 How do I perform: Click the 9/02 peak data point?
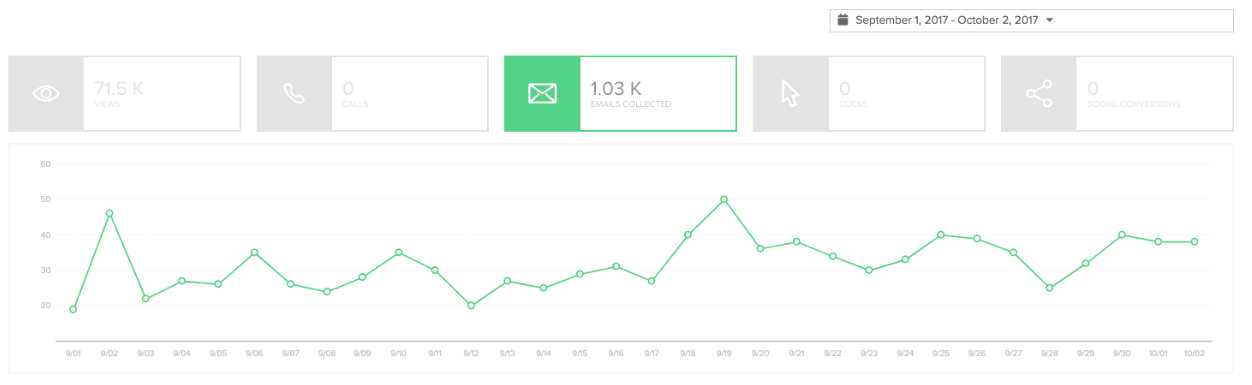109,213
